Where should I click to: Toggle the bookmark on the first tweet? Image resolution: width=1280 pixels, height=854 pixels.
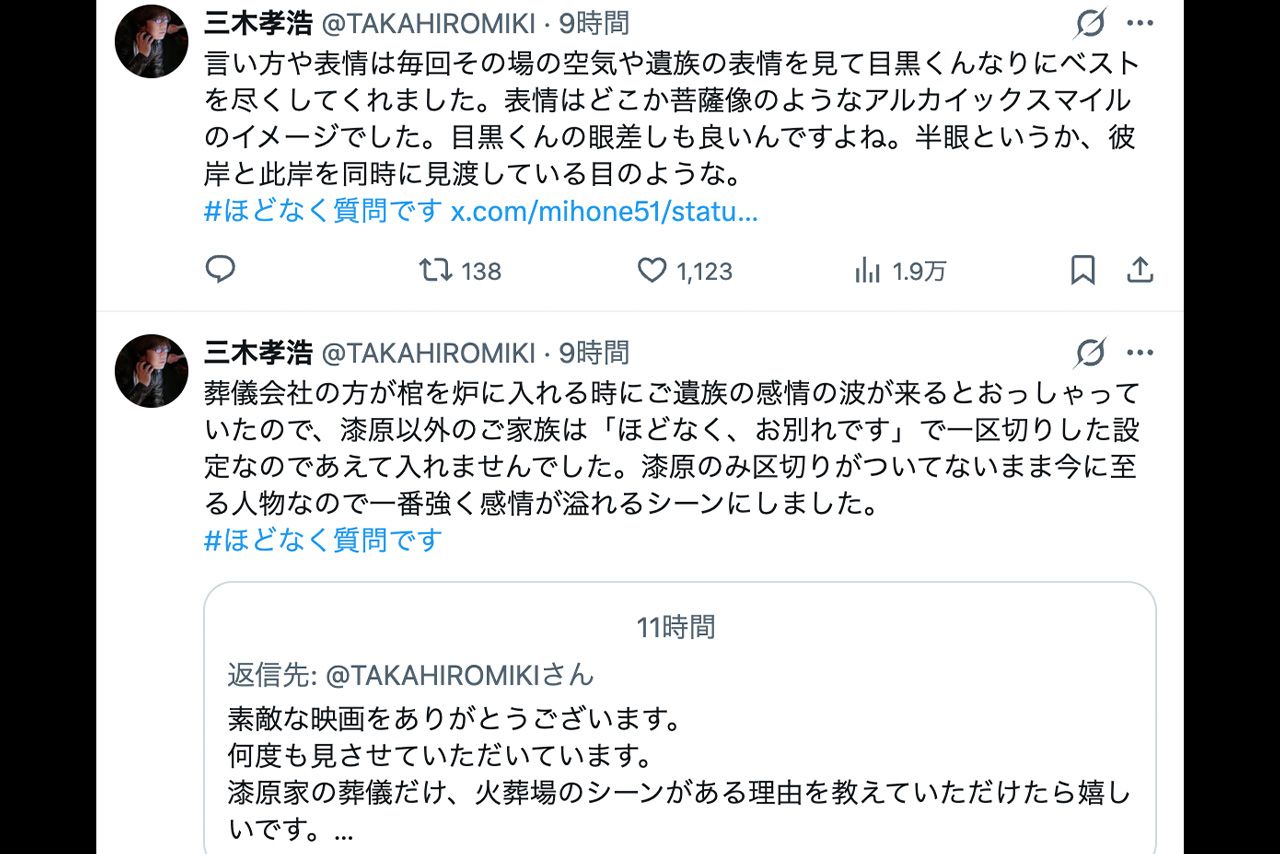tap(1085, 270)
